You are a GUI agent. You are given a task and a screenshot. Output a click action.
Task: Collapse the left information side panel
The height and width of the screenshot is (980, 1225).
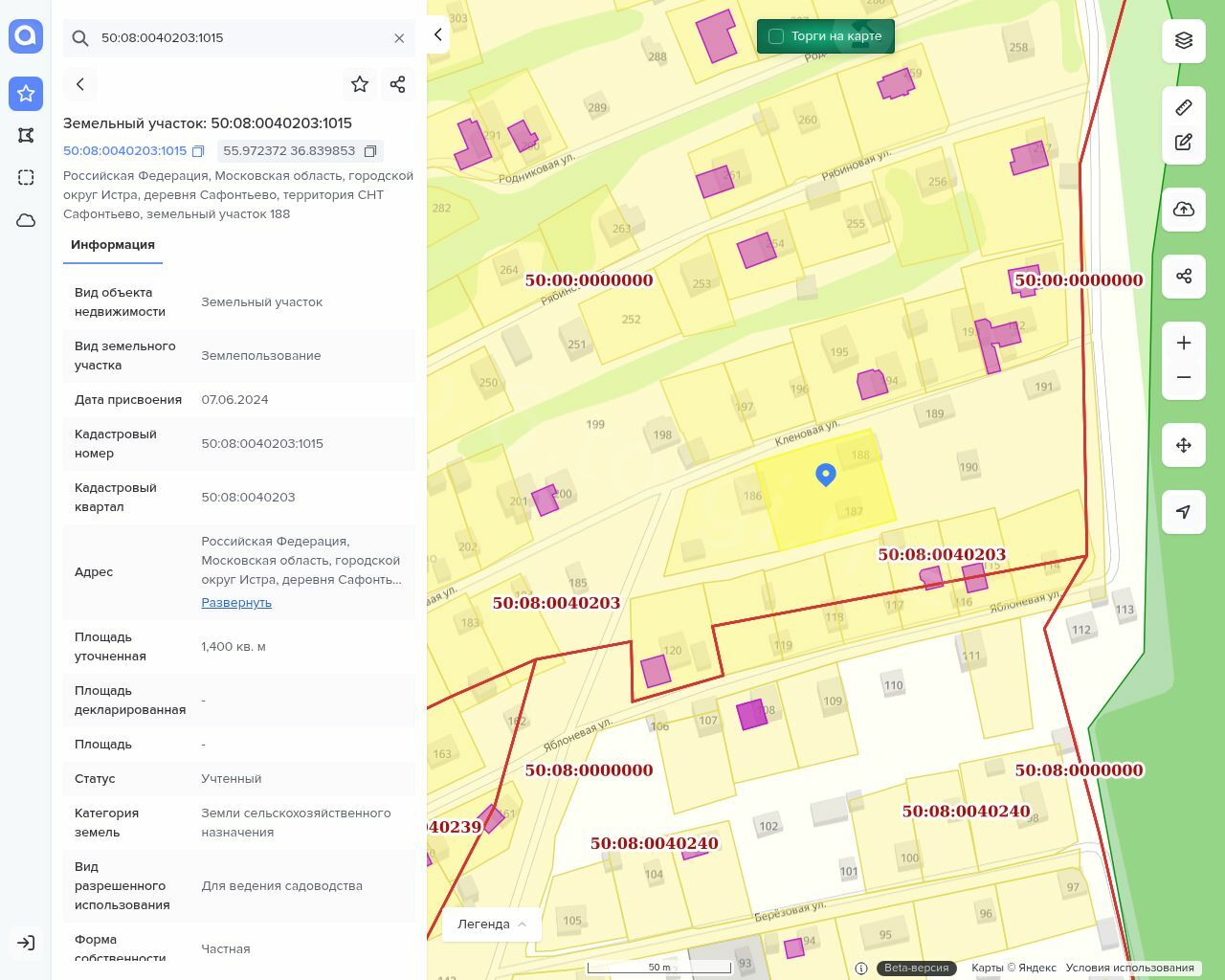pos(438,35)
